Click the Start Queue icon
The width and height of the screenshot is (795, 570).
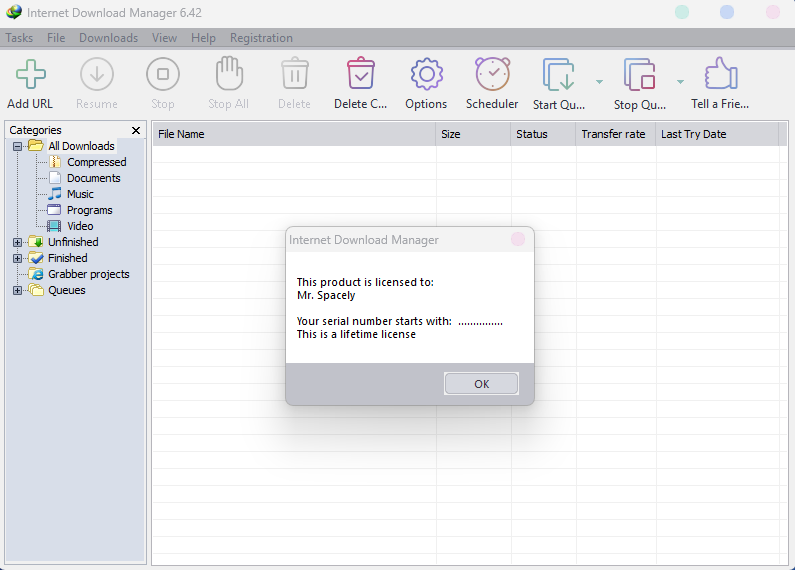pyautogui.click(x=558, y=75)
